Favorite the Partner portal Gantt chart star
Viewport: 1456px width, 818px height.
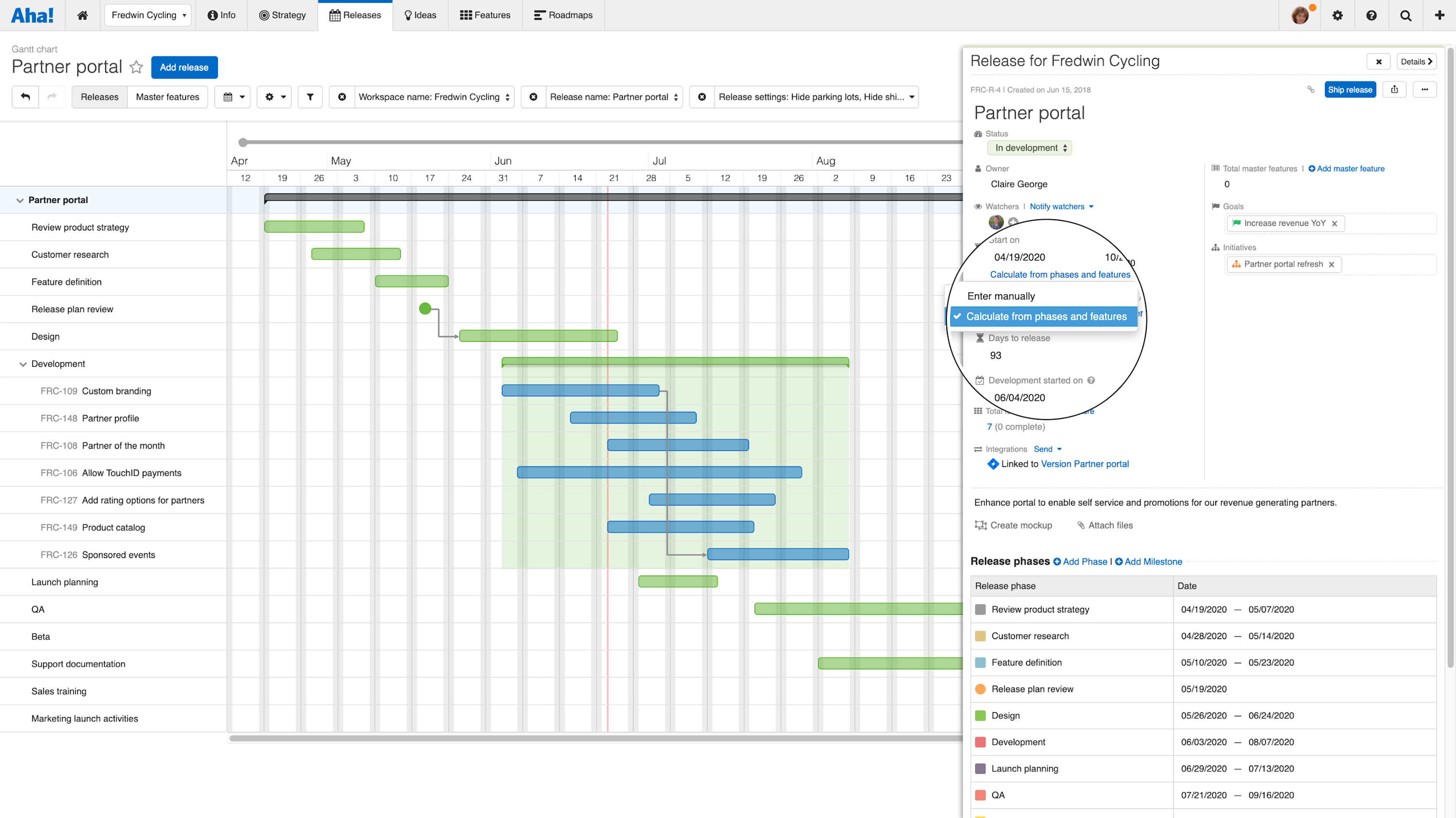[x=136, y=66]
